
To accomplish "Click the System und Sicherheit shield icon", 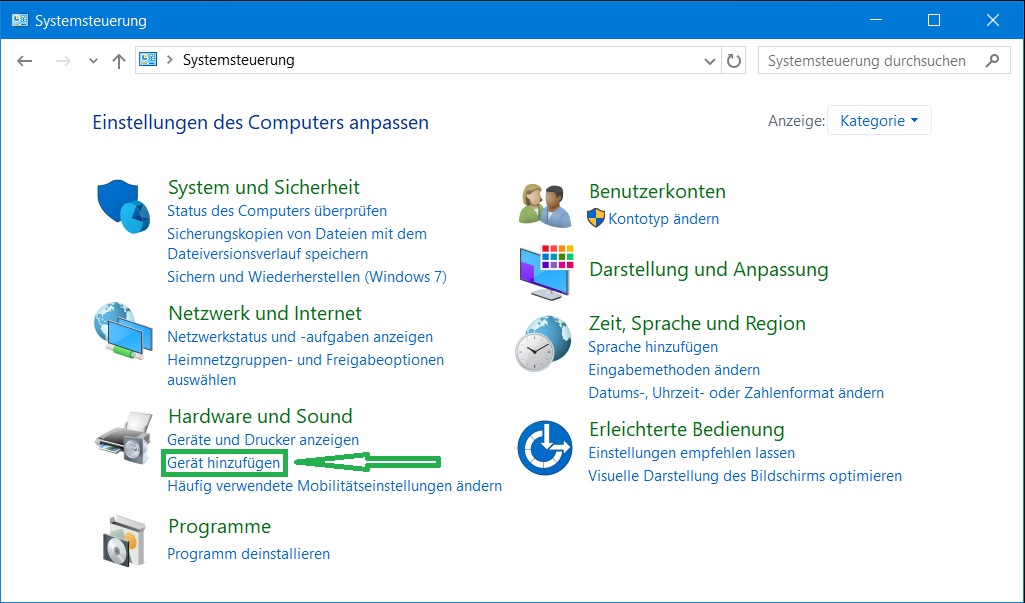I will tap(124, 207).
